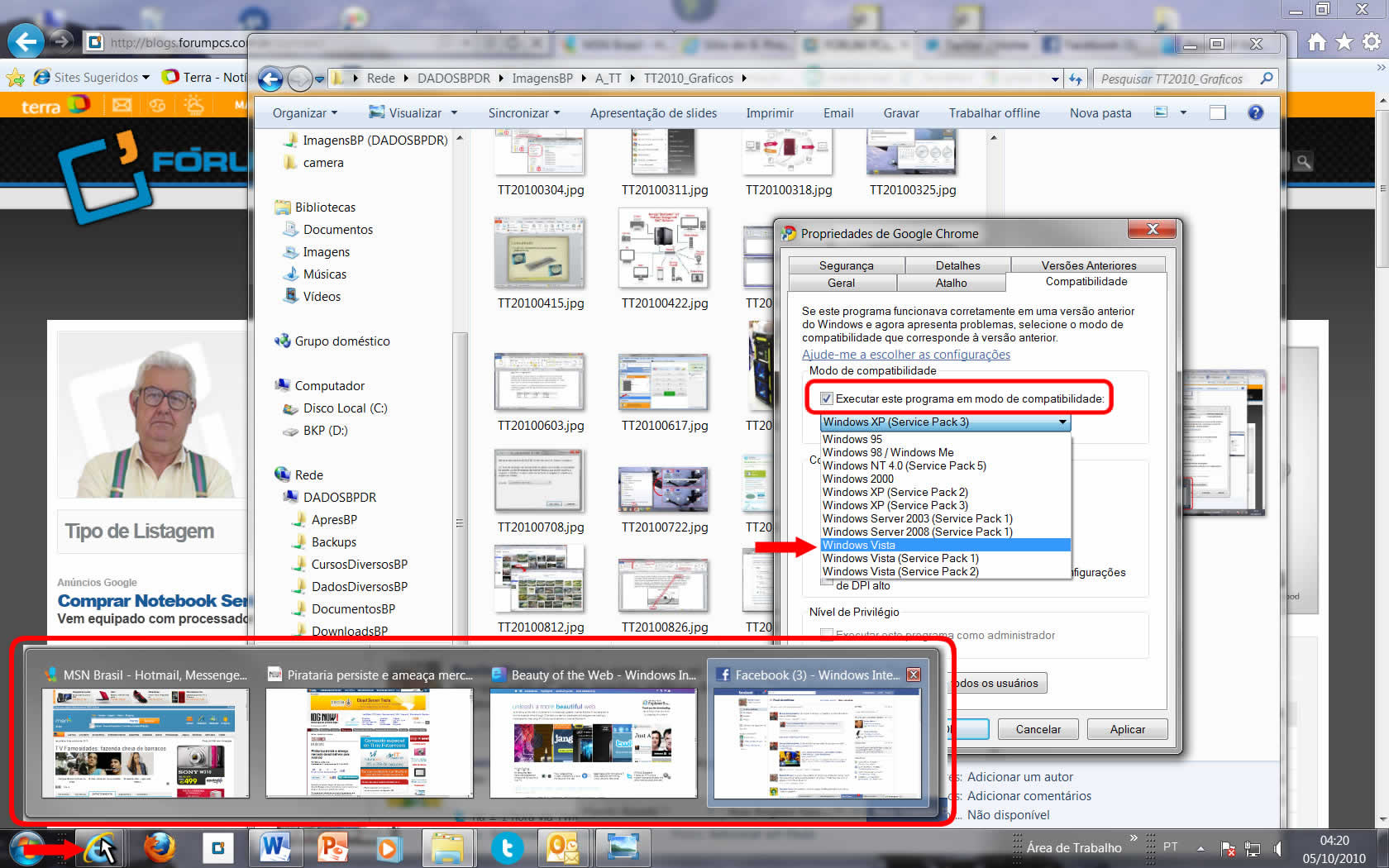Switch to the Detalhes tab
This screenshot has width=1389, height=868.
[x=957, y=265]
